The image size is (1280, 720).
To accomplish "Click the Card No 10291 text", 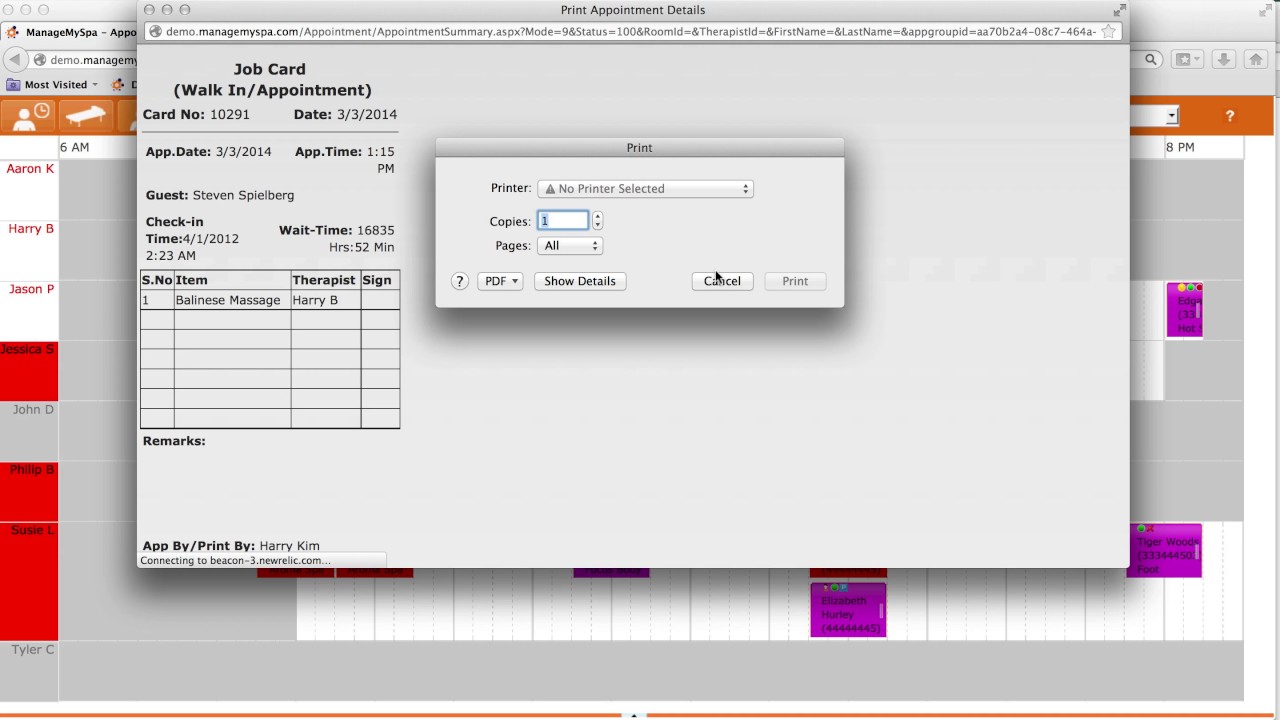I will coord(197,114).
